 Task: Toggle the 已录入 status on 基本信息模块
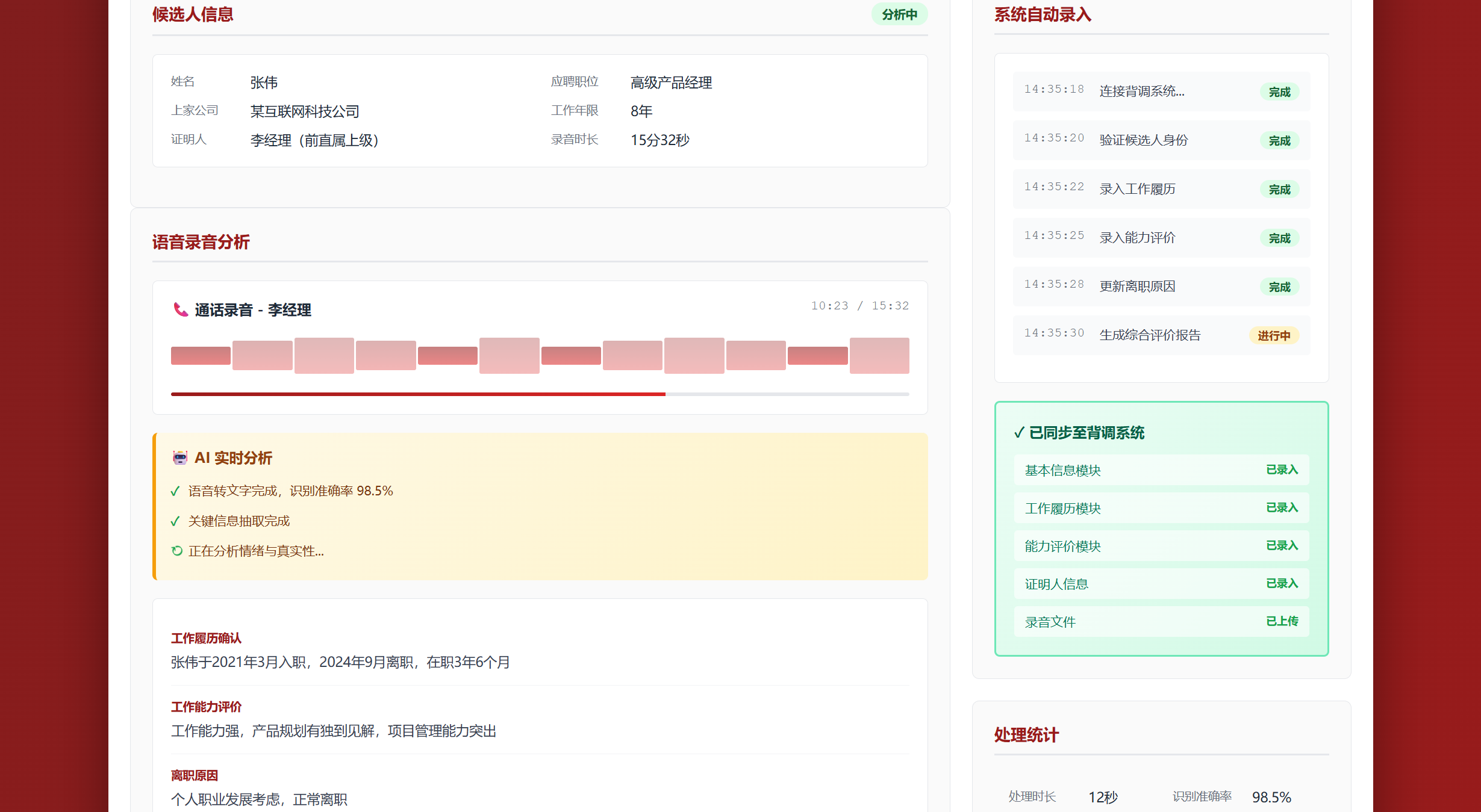[1282, 470]
